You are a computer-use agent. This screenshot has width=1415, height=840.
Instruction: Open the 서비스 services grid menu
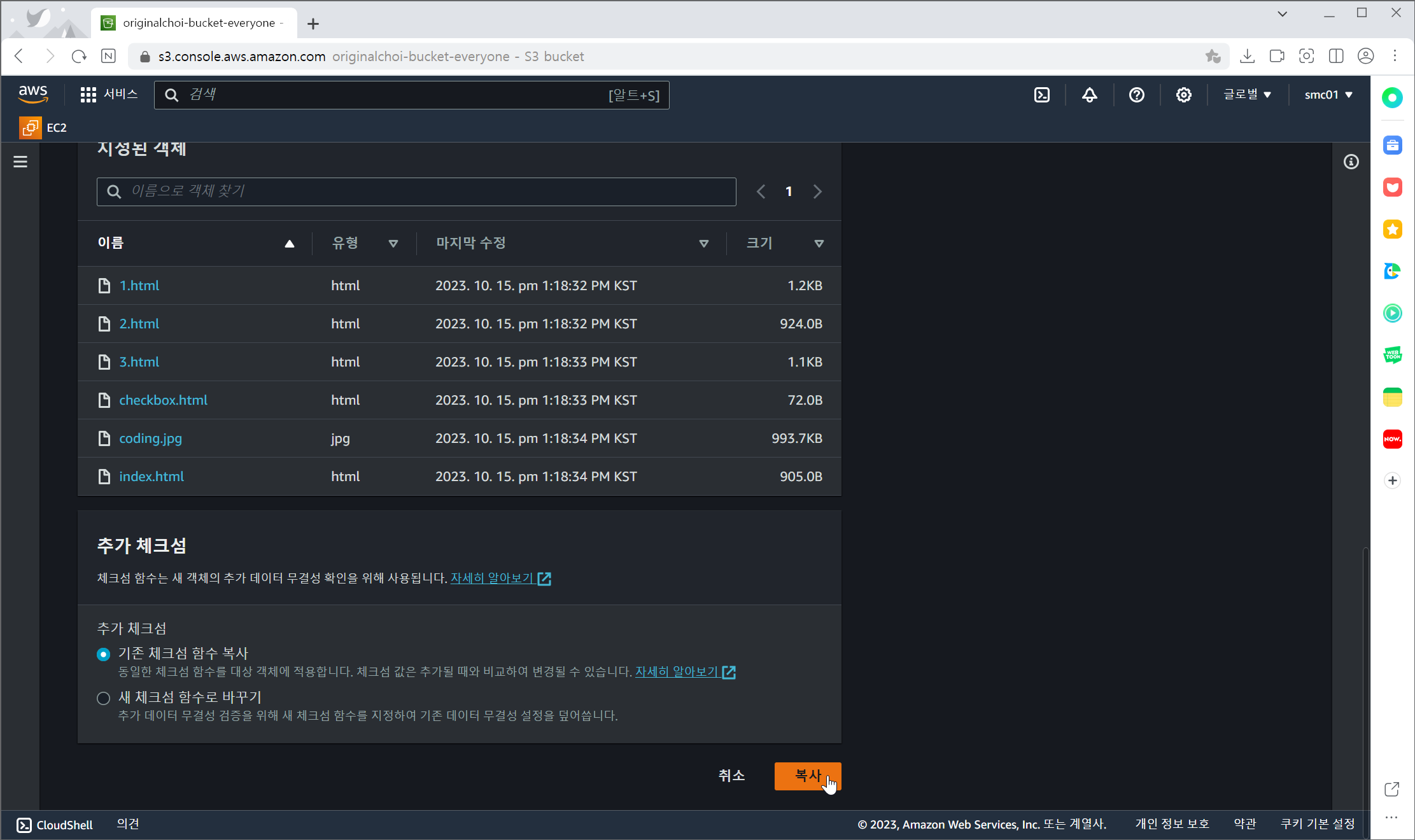coord(109,95)
